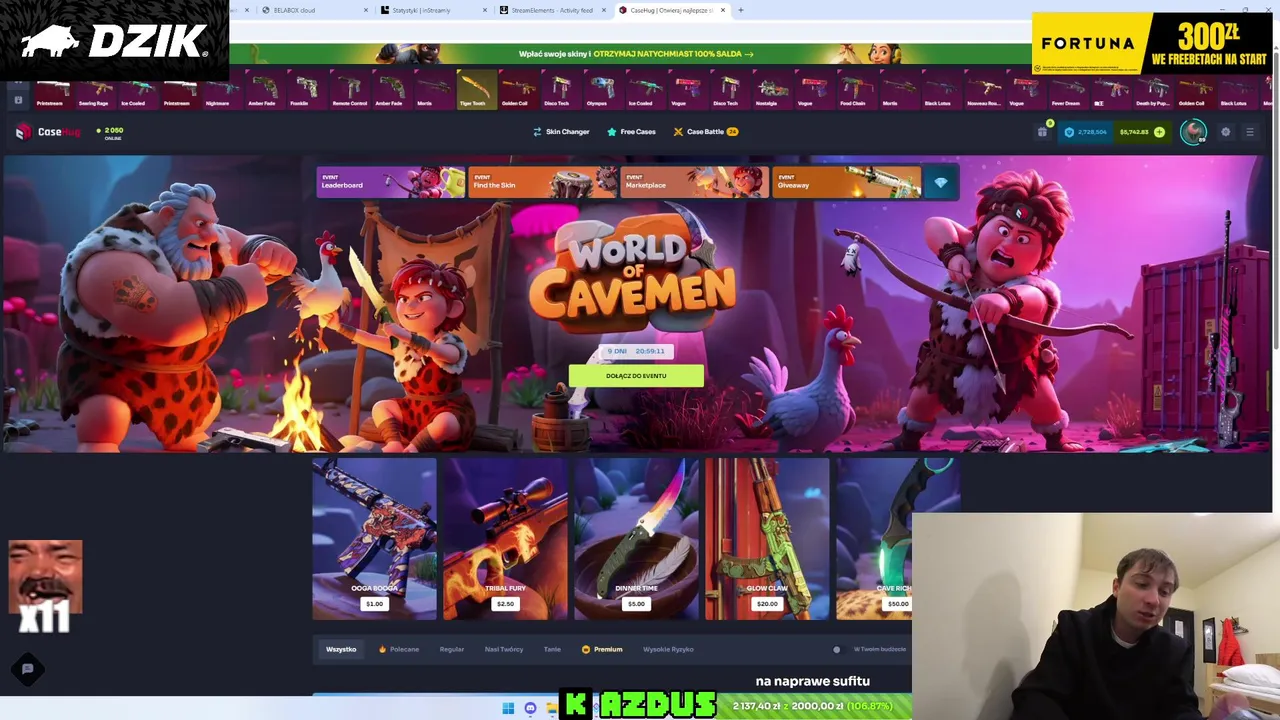Open the Skin Changer page
The width and height of the screenshot is (1280, 720).
[561, 132]
